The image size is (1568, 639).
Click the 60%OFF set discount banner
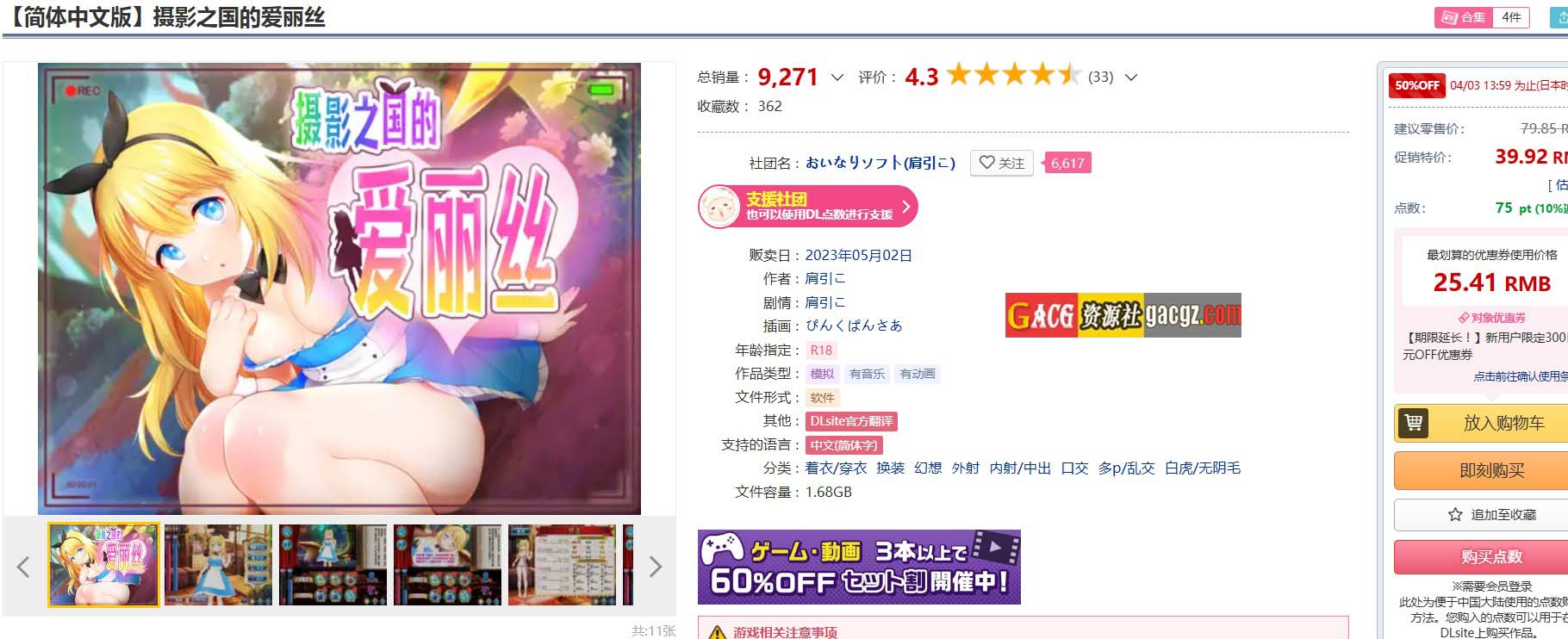point(859,567)
